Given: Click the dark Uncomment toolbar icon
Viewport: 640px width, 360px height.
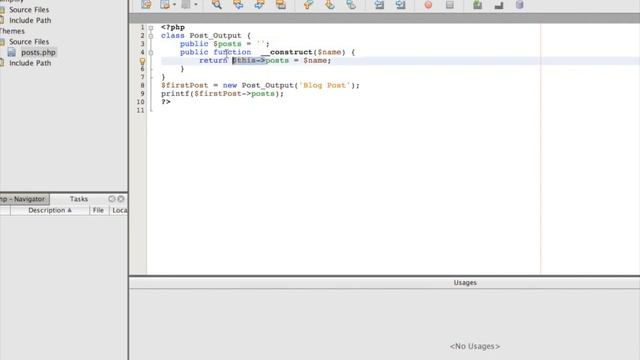Looking at the screenshot, I should tap(498, 4).
